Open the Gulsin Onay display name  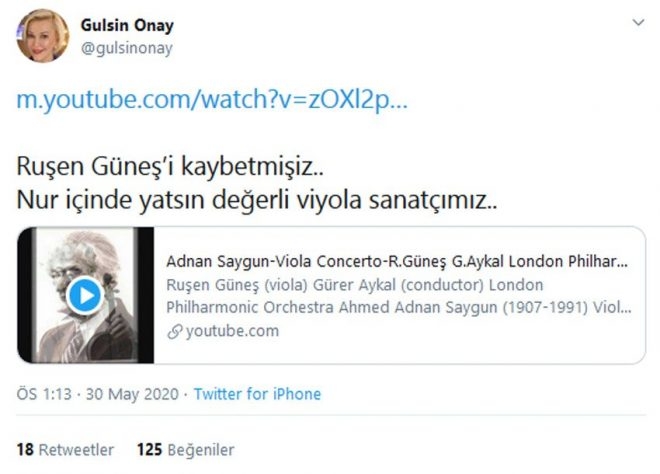127,25
